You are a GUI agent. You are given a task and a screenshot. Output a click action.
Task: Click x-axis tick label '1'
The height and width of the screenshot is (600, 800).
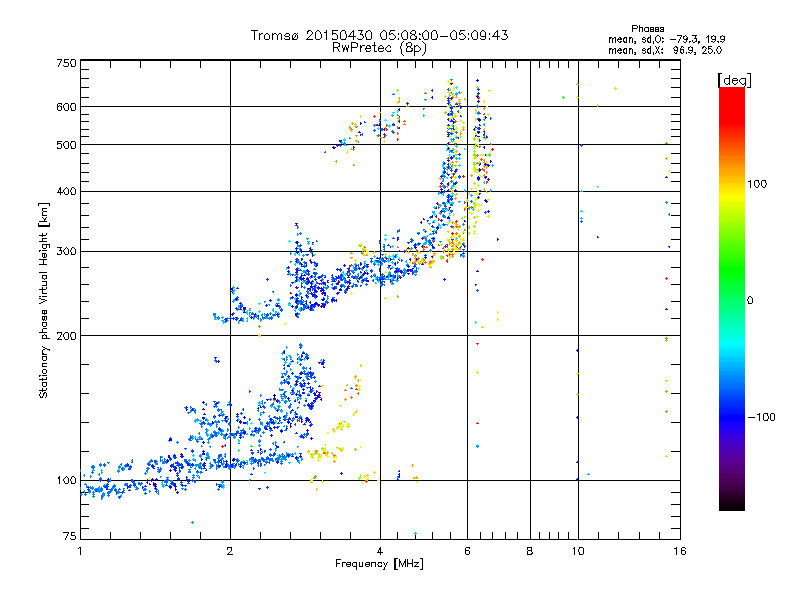pyautogui.click(x=80, y=551)
